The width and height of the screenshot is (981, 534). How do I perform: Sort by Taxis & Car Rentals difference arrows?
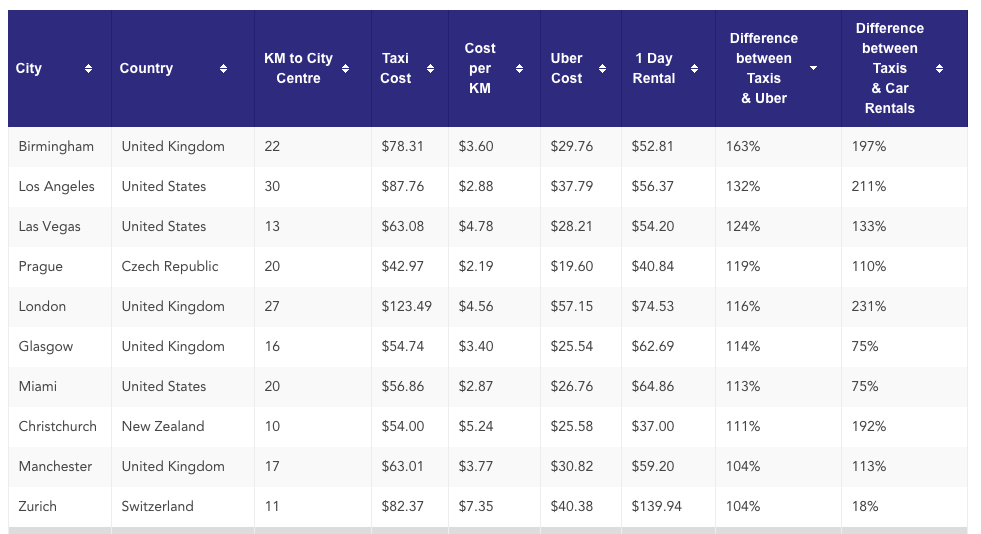(939, 69)
